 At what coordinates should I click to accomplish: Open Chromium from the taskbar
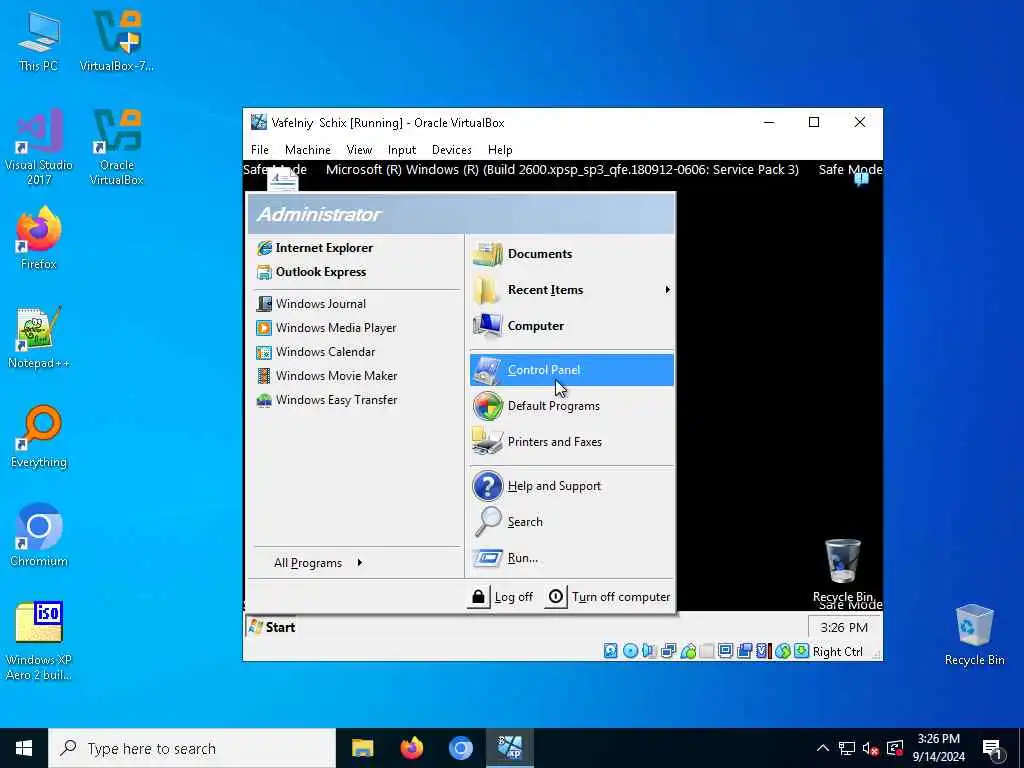[x=460, y=748]
